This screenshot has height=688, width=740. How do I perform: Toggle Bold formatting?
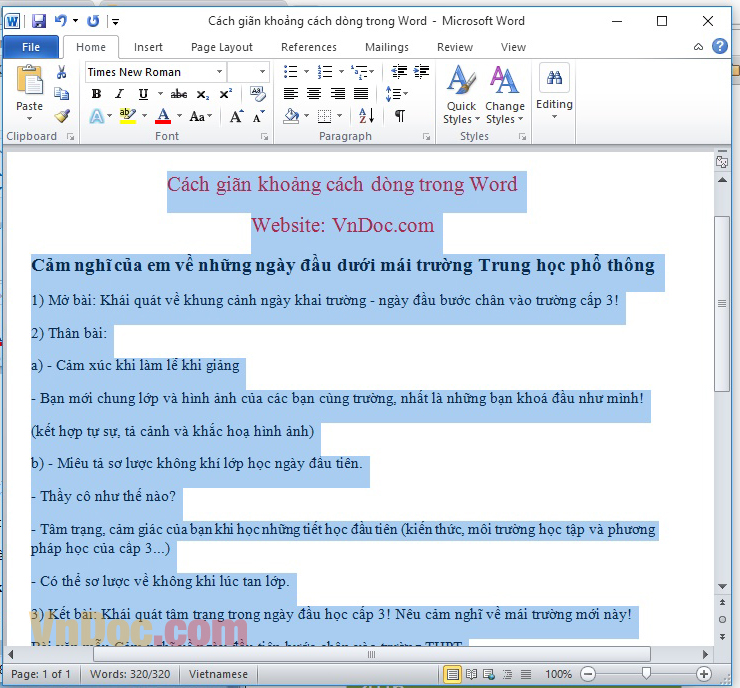96,94
